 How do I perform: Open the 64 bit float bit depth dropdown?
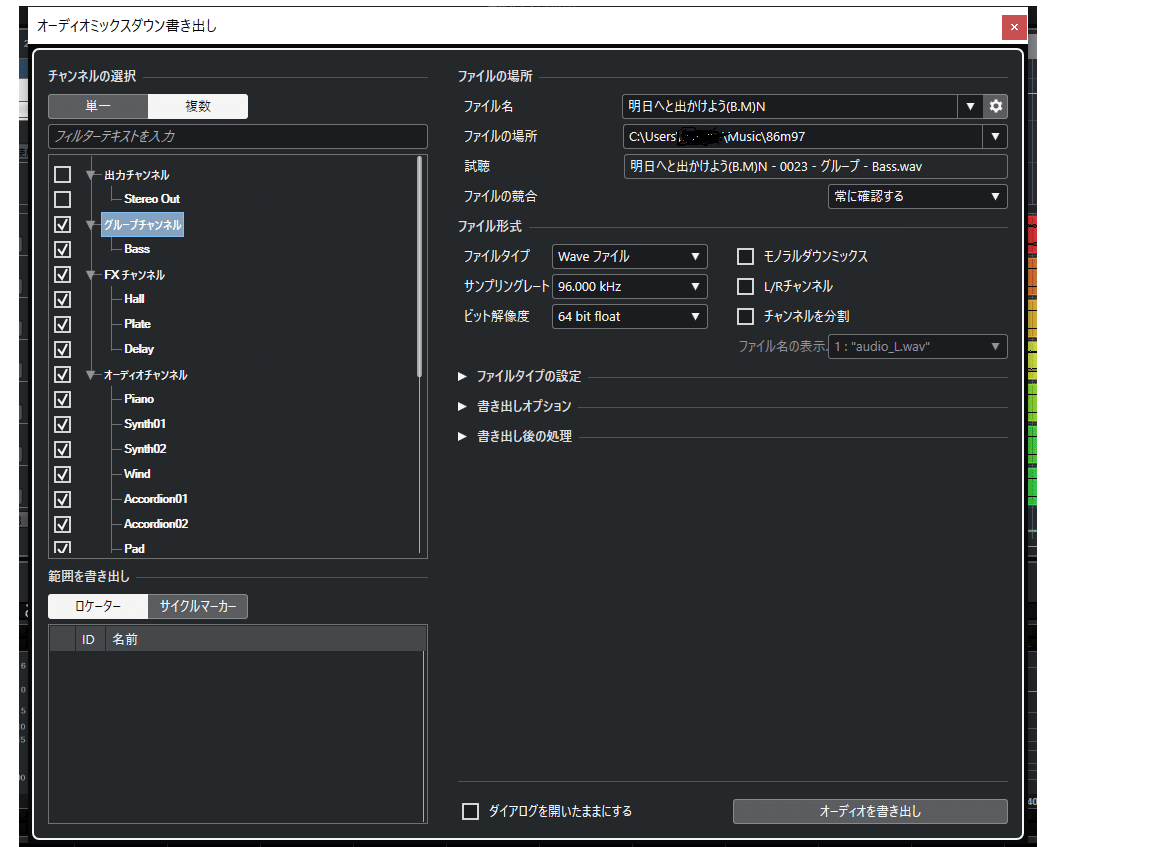pos(630,317)
